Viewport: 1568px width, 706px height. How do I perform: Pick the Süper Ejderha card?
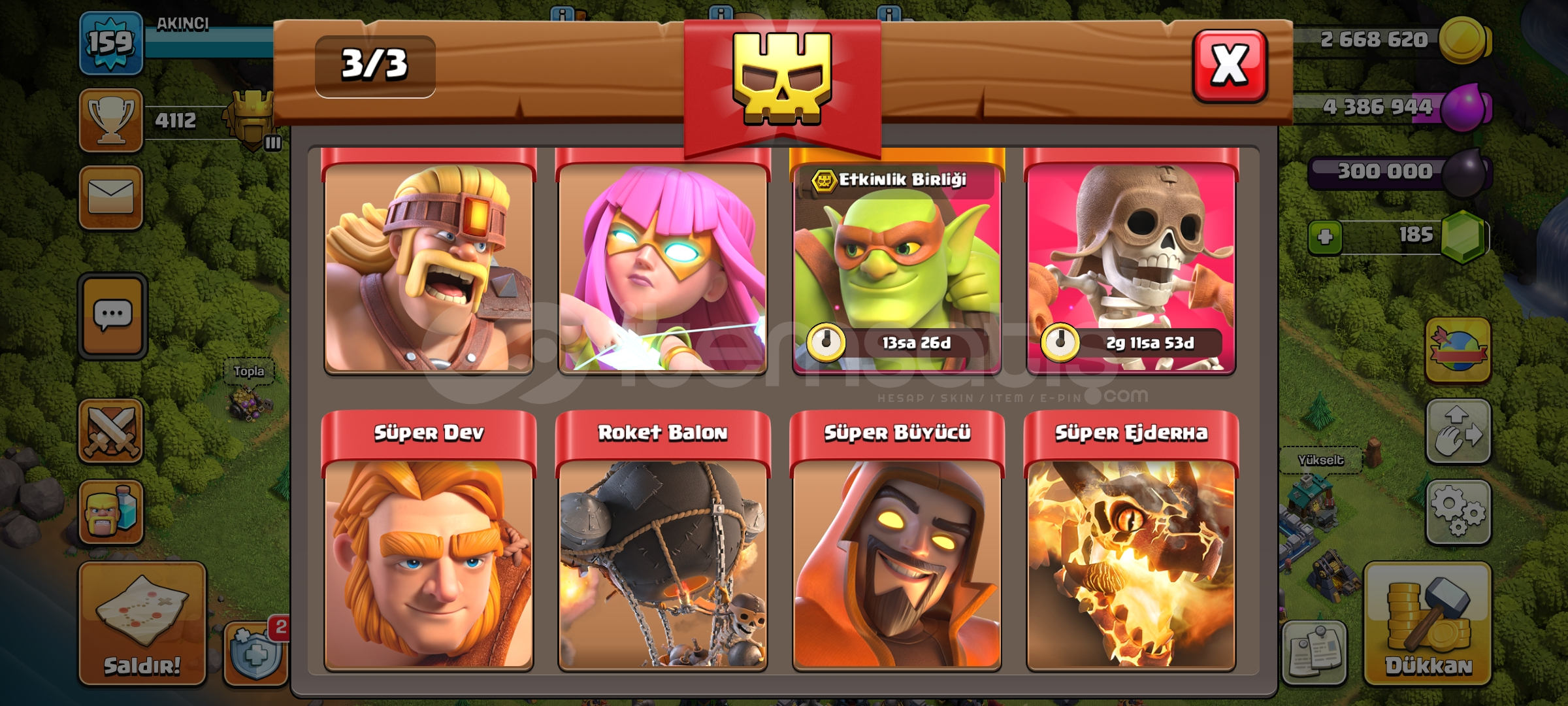click(1131, 541)
